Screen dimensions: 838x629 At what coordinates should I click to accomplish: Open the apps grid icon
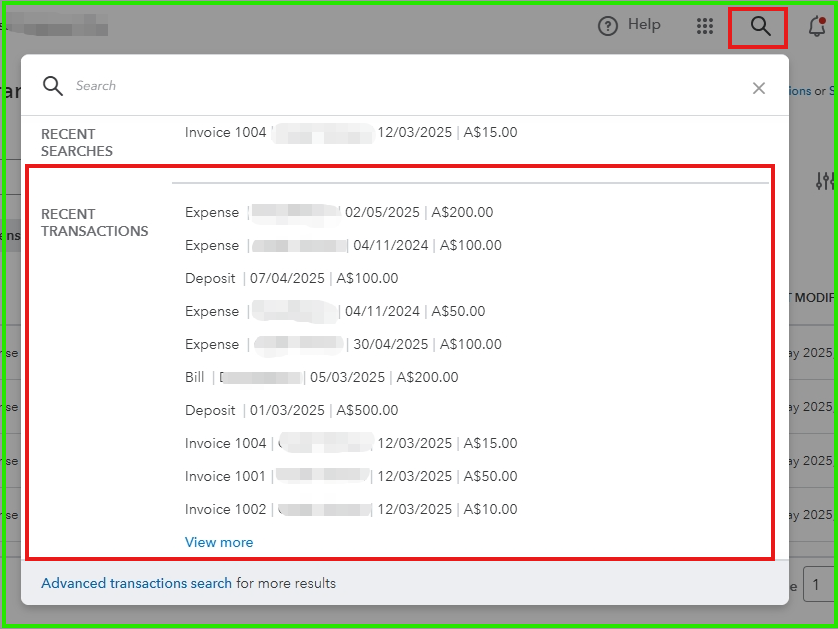pos(705,26)
